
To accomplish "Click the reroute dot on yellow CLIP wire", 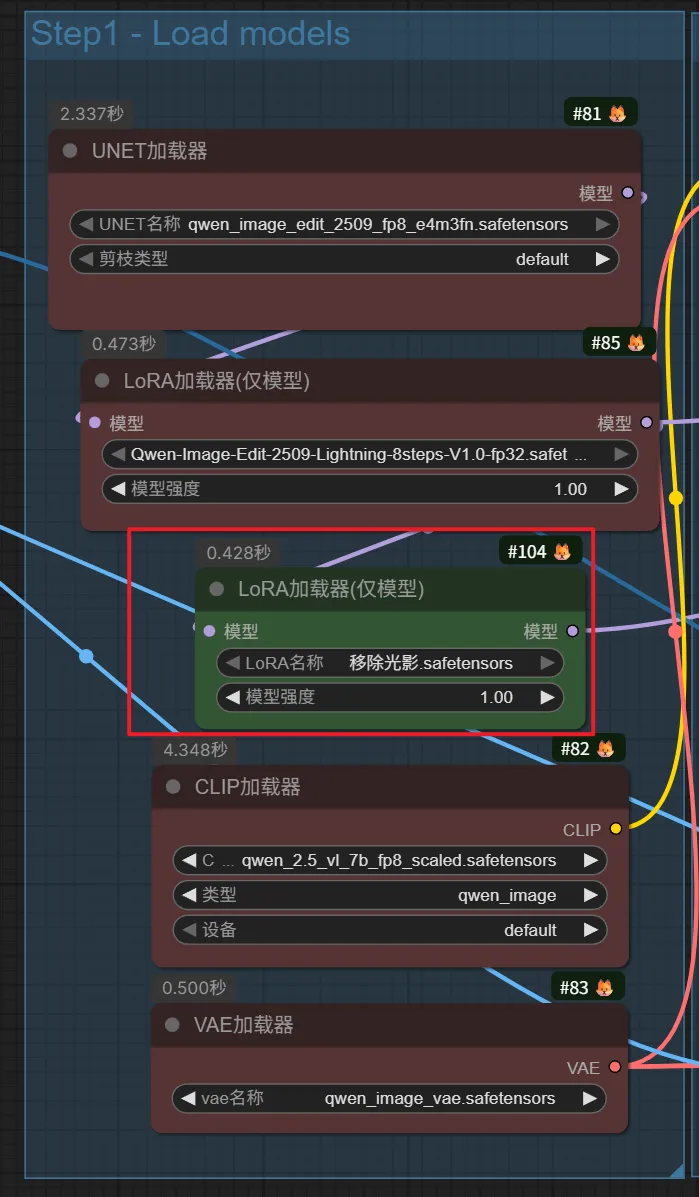I will tap(675, 498).
